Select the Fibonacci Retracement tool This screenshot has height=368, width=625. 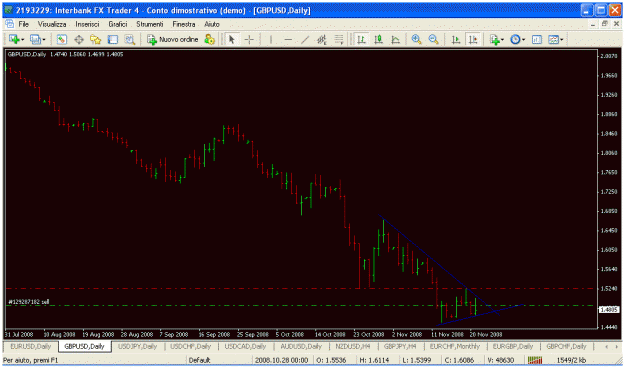(x=339, y=39)
